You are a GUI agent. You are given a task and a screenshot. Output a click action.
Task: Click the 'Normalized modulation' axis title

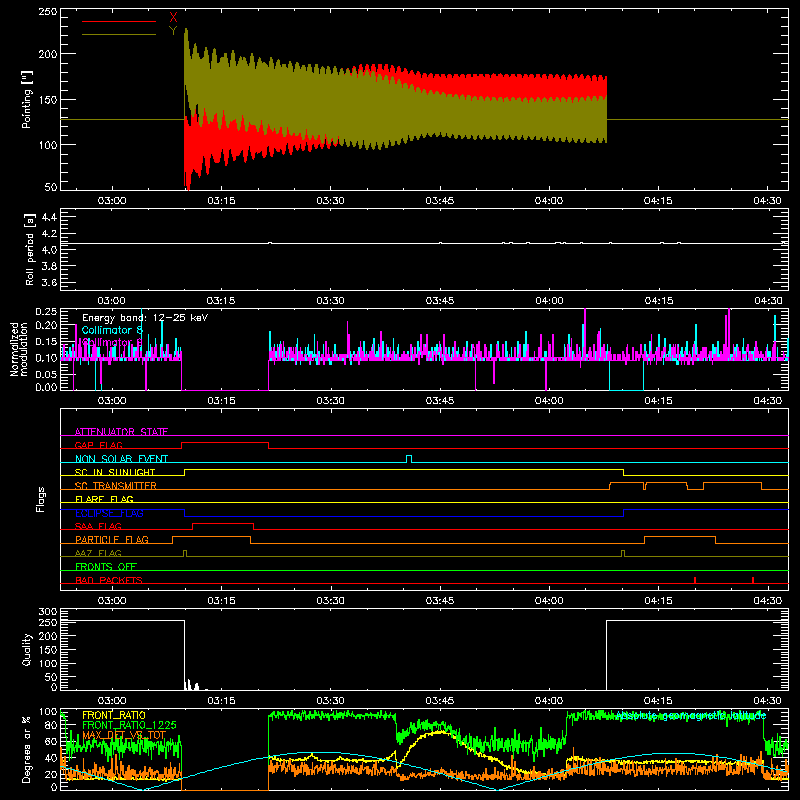19,349
